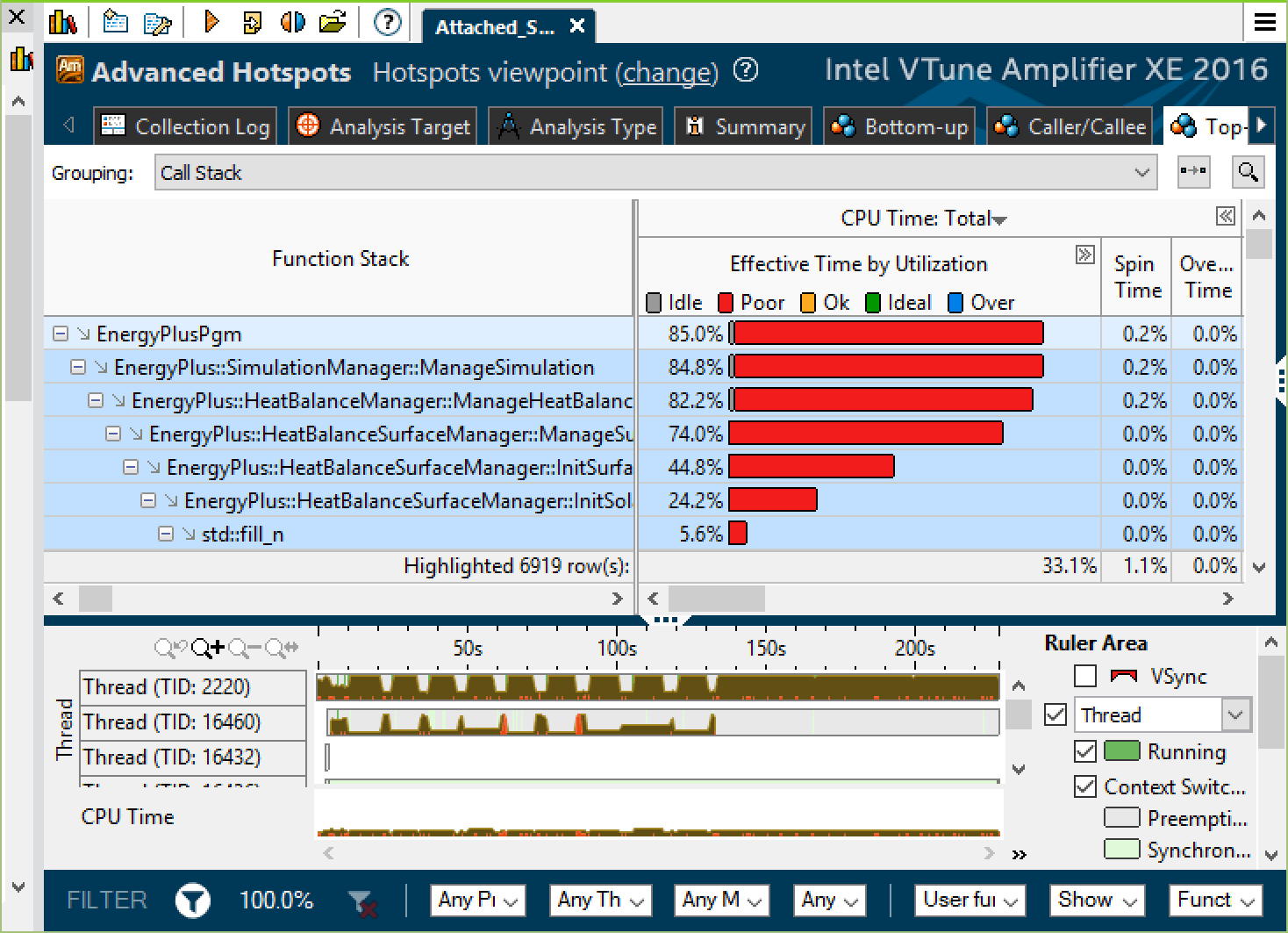The width and height of the screenshot is (1288, 933).
Task: Open the Any Thread filter button
Action: tap(600, 901)
